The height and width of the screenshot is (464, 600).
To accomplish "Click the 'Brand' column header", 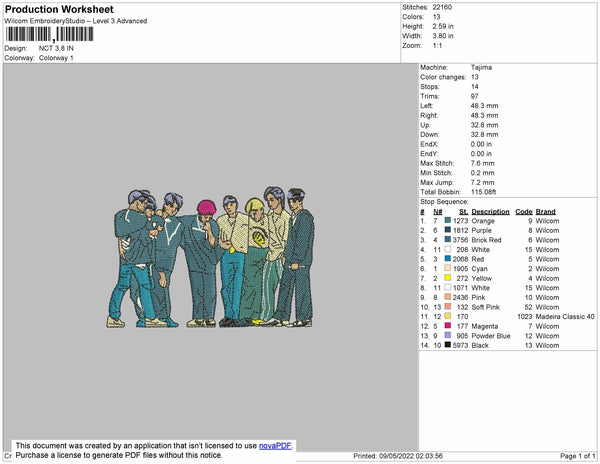I will [546, 212].
